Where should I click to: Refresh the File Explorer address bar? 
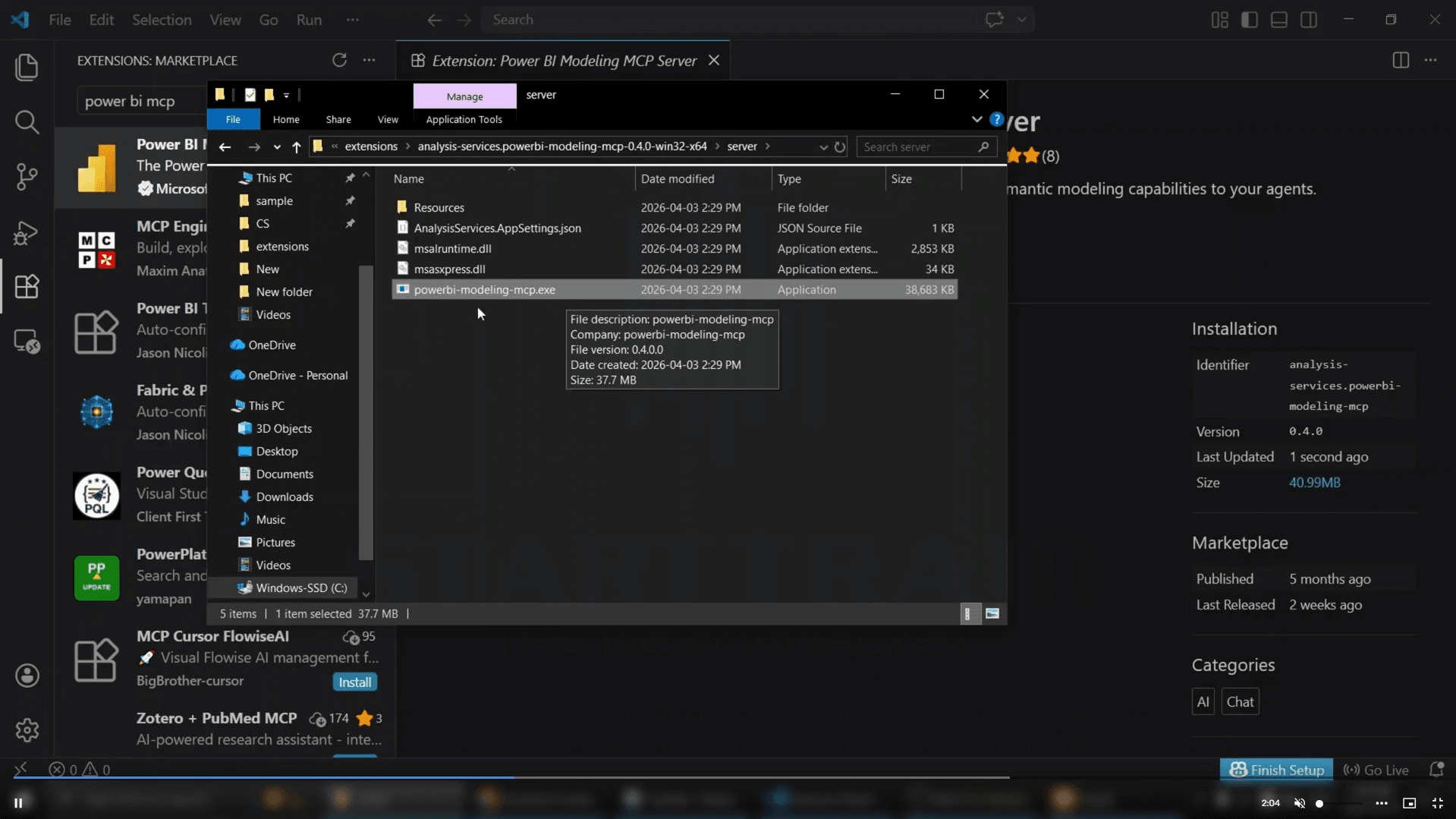[839, 147]
